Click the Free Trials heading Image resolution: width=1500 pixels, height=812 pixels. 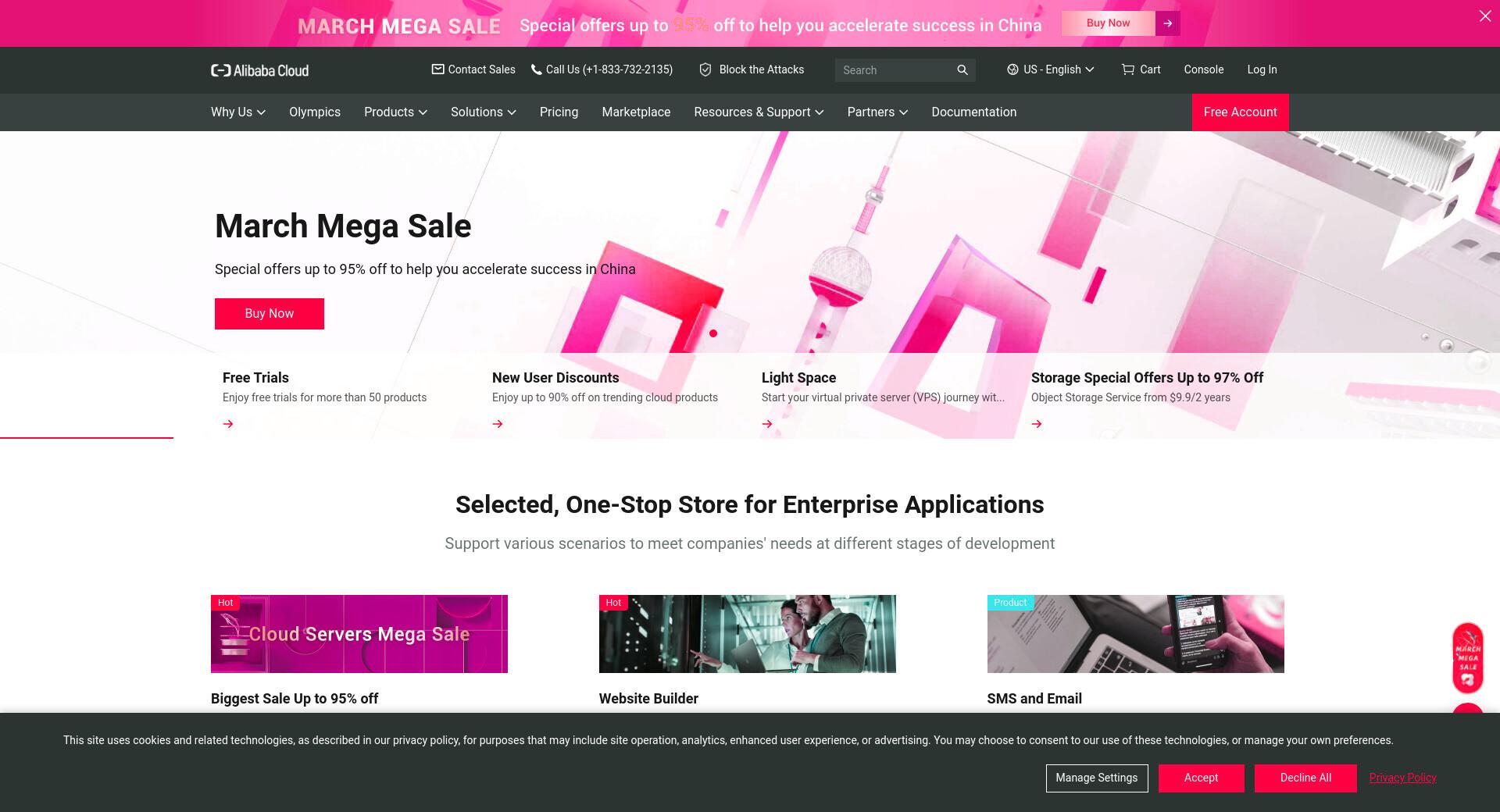pos(255,378)
